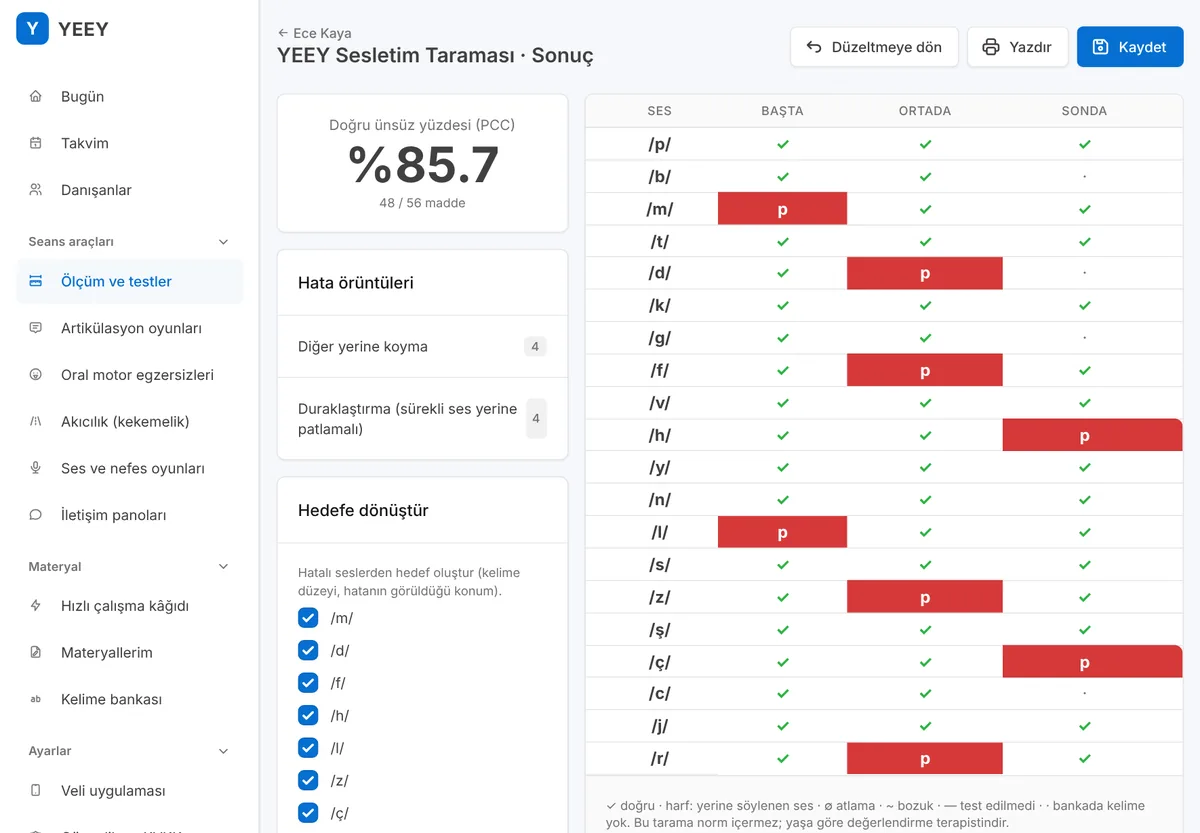Image resolution: width=1200 pixels, height=833 pixels.
Task: Collapse the Ayarlar section chevron
Action: (223, 751)
